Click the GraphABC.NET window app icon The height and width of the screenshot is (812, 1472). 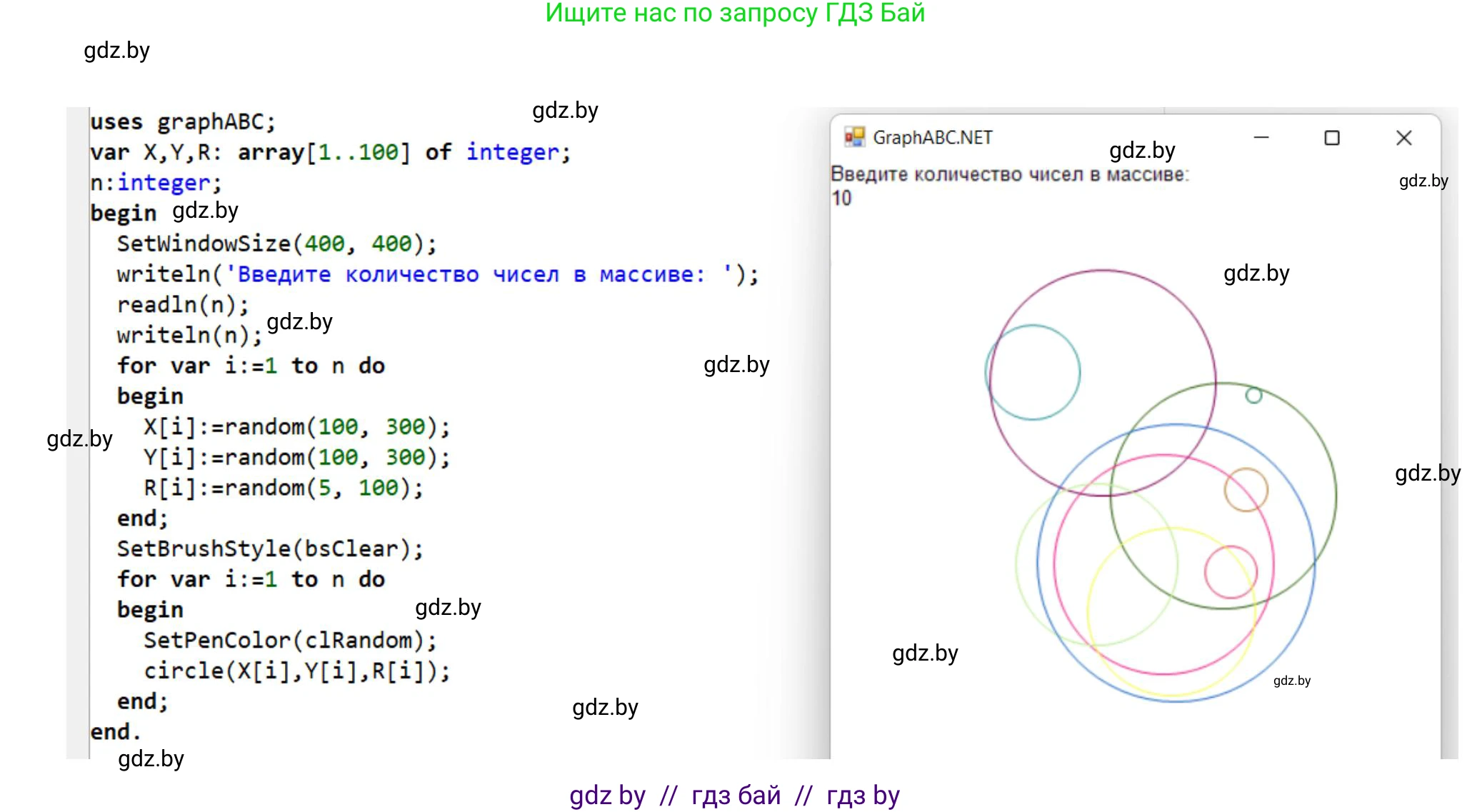pyautogui.click(x=854, y=137)
